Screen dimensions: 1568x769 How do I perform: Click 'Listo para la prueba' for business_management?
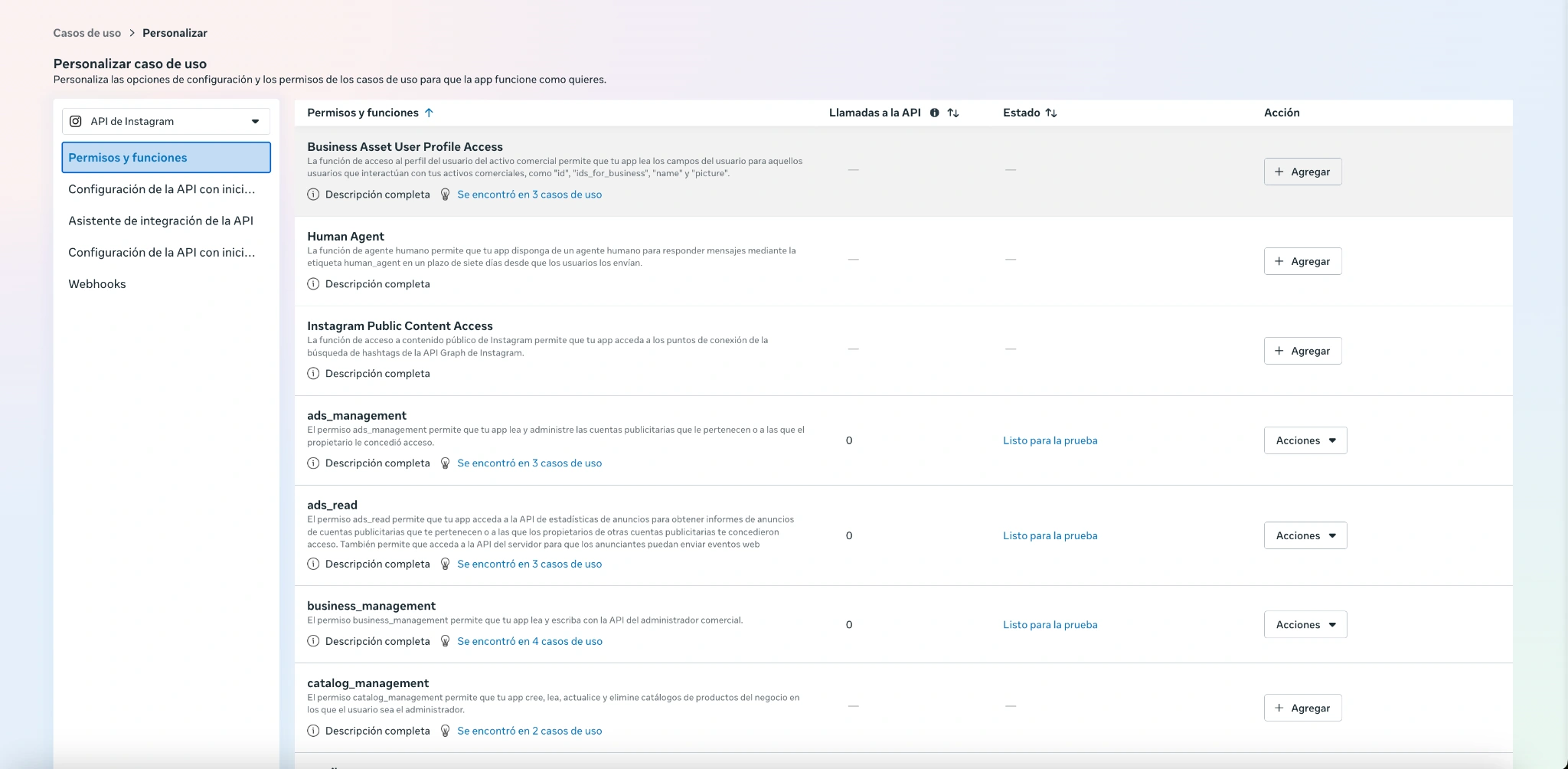pyautogui.click(x=1050, y=624)
